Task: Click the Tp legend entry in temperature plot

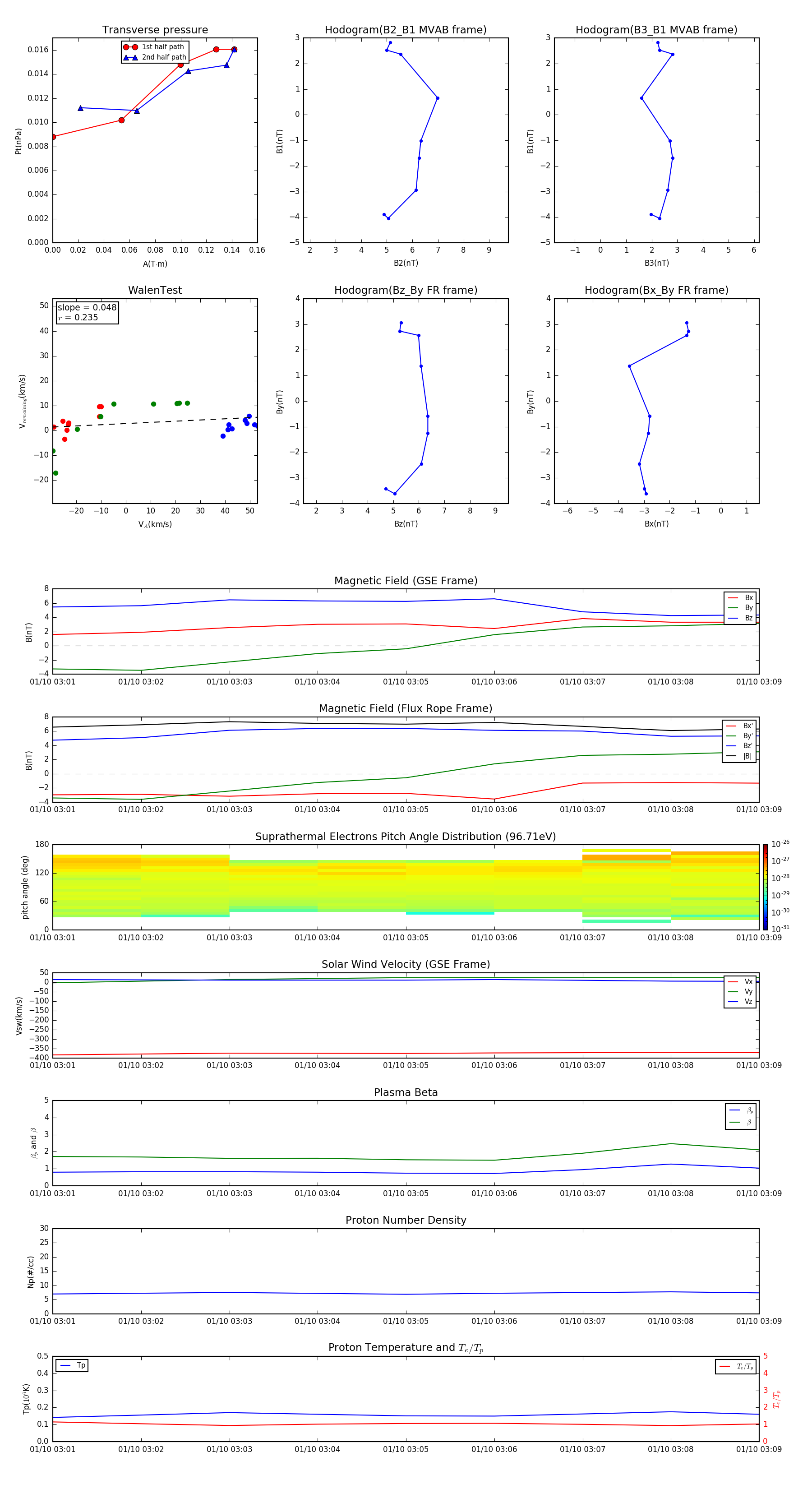Action: (72, 1365)
